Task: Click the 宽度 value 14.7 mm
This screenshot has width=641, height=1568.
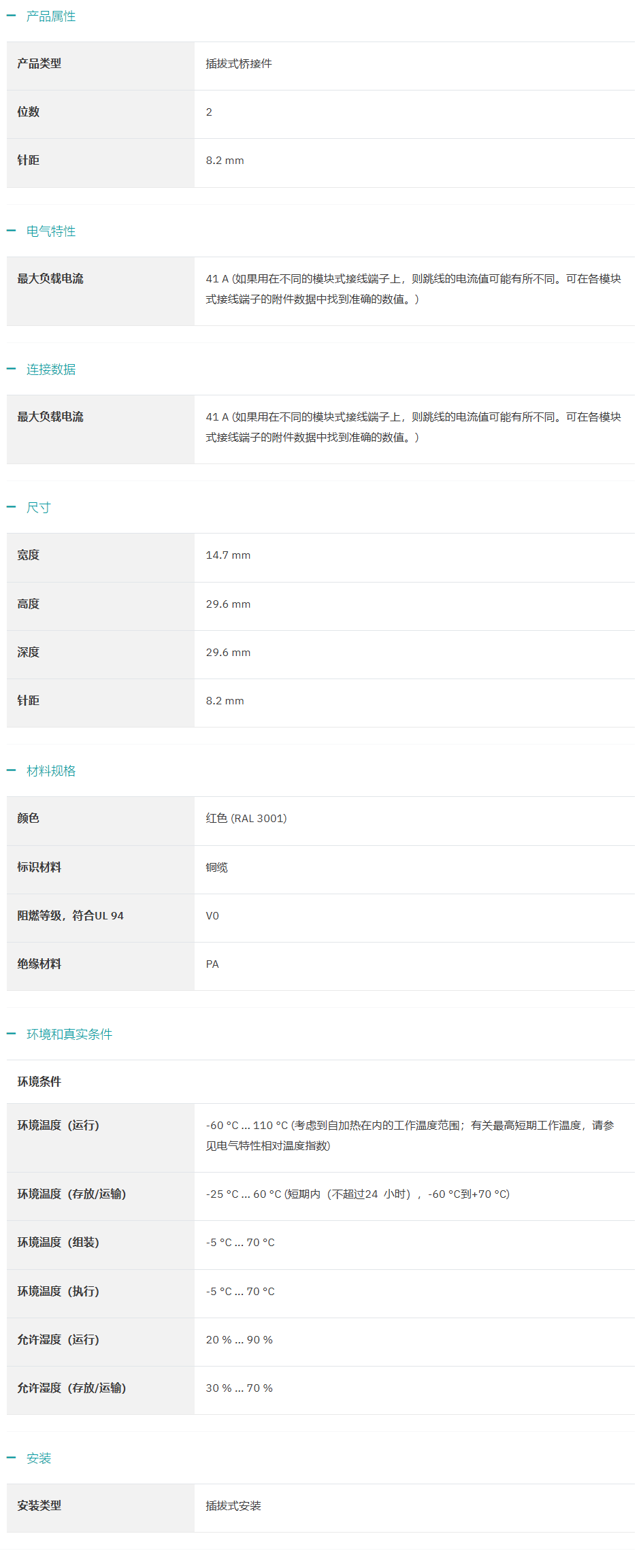Action: tap(228, 555)
